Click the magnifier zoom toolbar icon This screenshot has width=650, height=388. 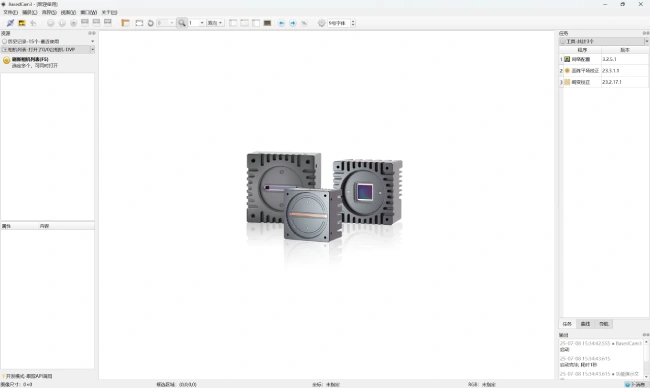click(182, 23)
